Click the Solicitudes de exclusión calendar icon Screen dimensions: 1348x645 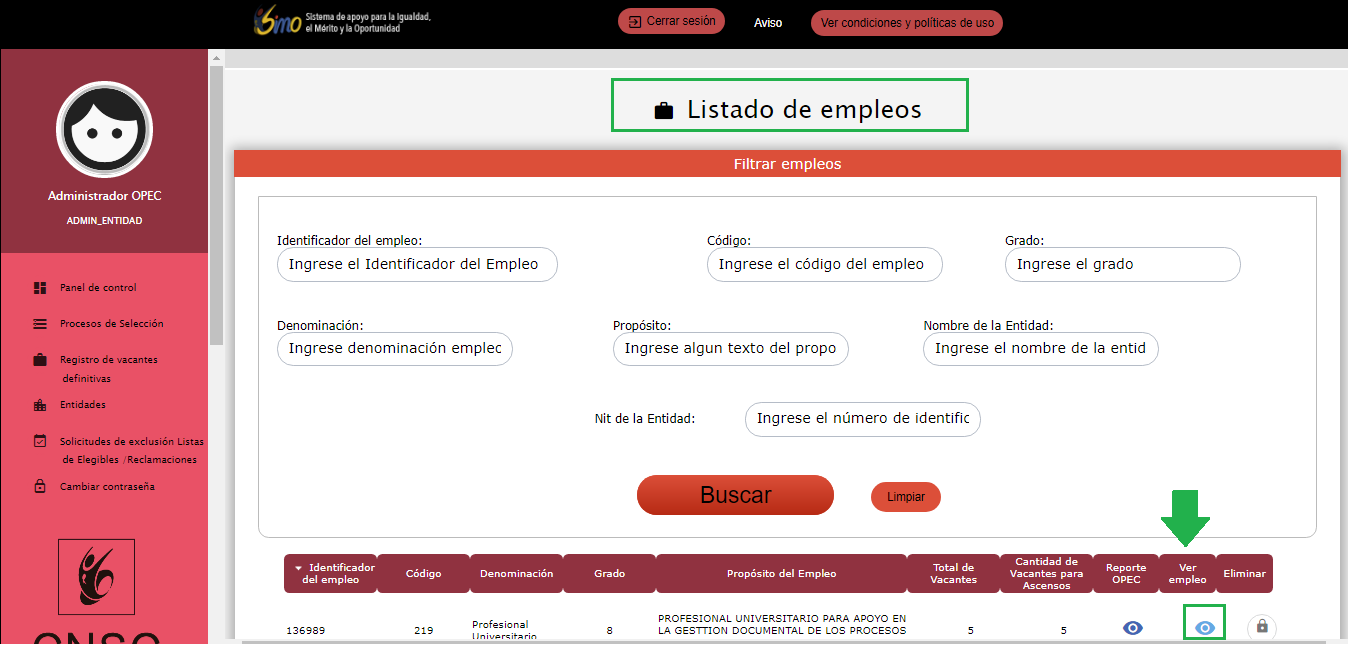pos(40,441)
